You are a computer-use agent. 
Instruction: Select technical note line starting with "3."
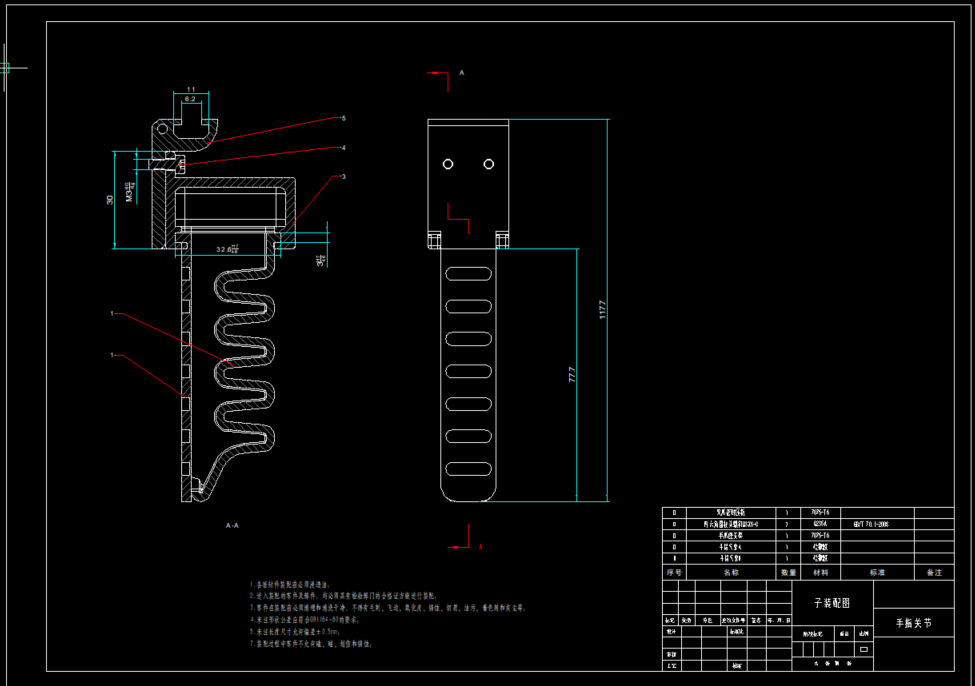click(x=388, y=608)
